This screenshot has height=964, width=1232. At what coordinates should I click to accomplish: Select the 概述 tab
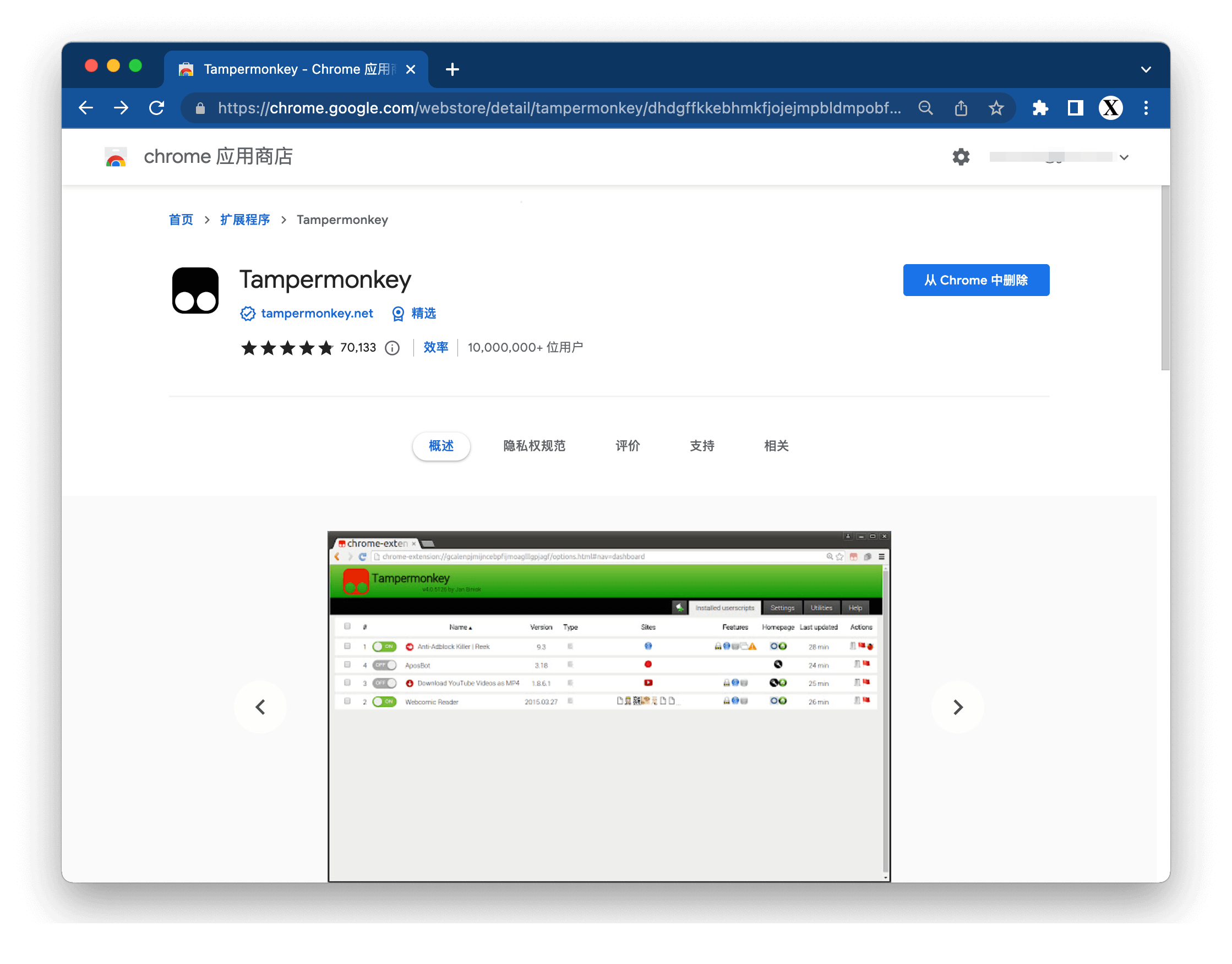[x=440, y=446]
